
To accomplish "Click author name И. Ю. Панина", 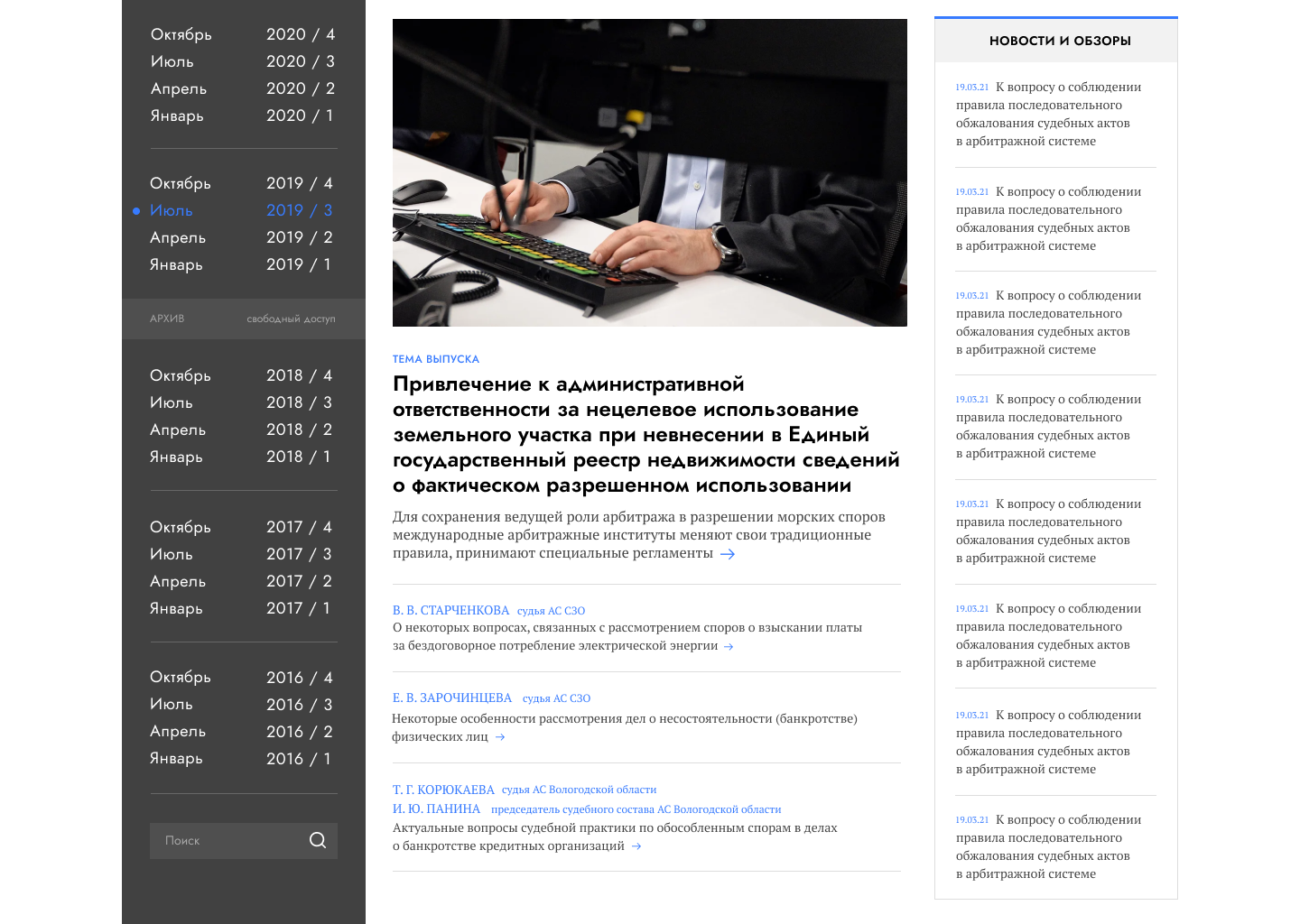I will click(436, 809).
